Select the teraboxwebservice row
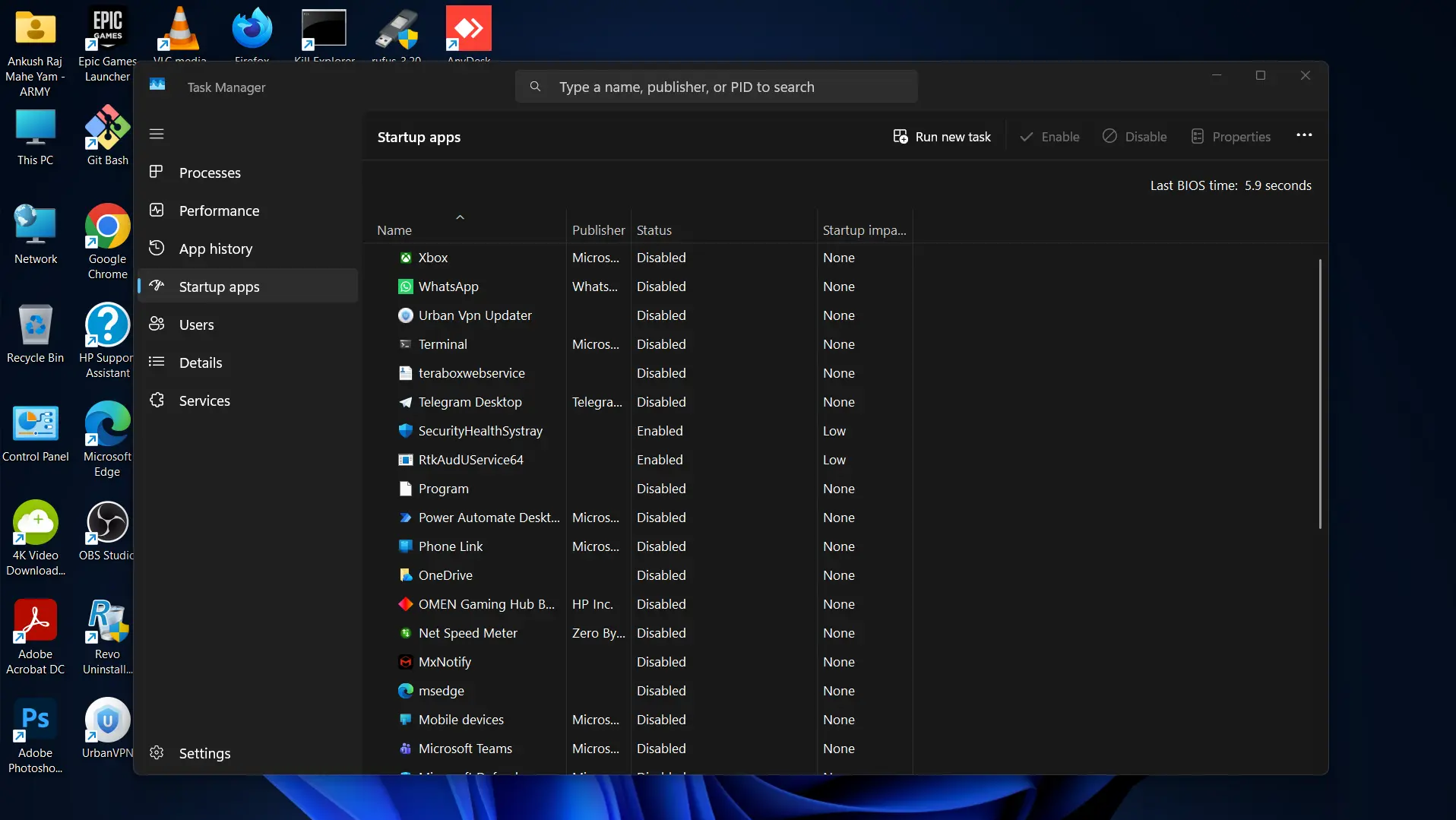Screen dimensions: 1456x820 click(638, 373)
